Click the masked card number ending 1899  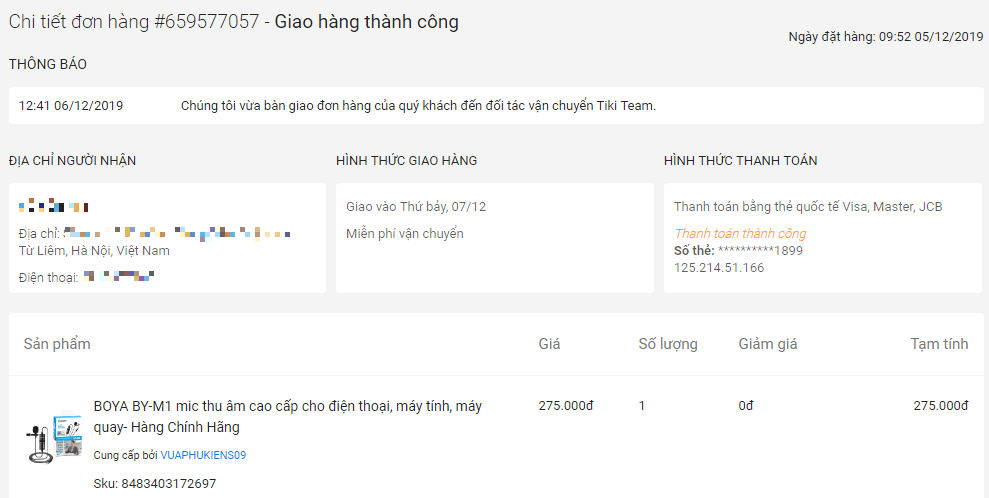click(x=760, y=251)
